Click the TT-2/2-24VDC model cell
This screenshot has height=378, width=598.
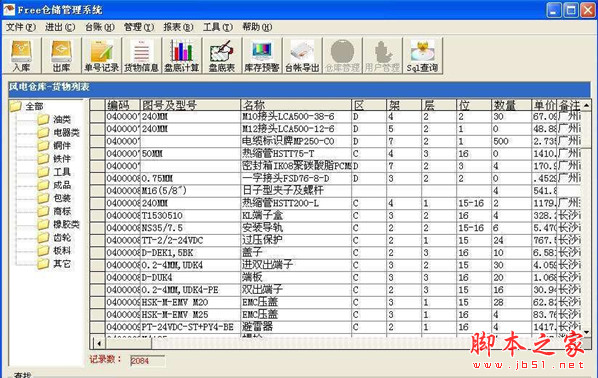[x=191, y=240]
